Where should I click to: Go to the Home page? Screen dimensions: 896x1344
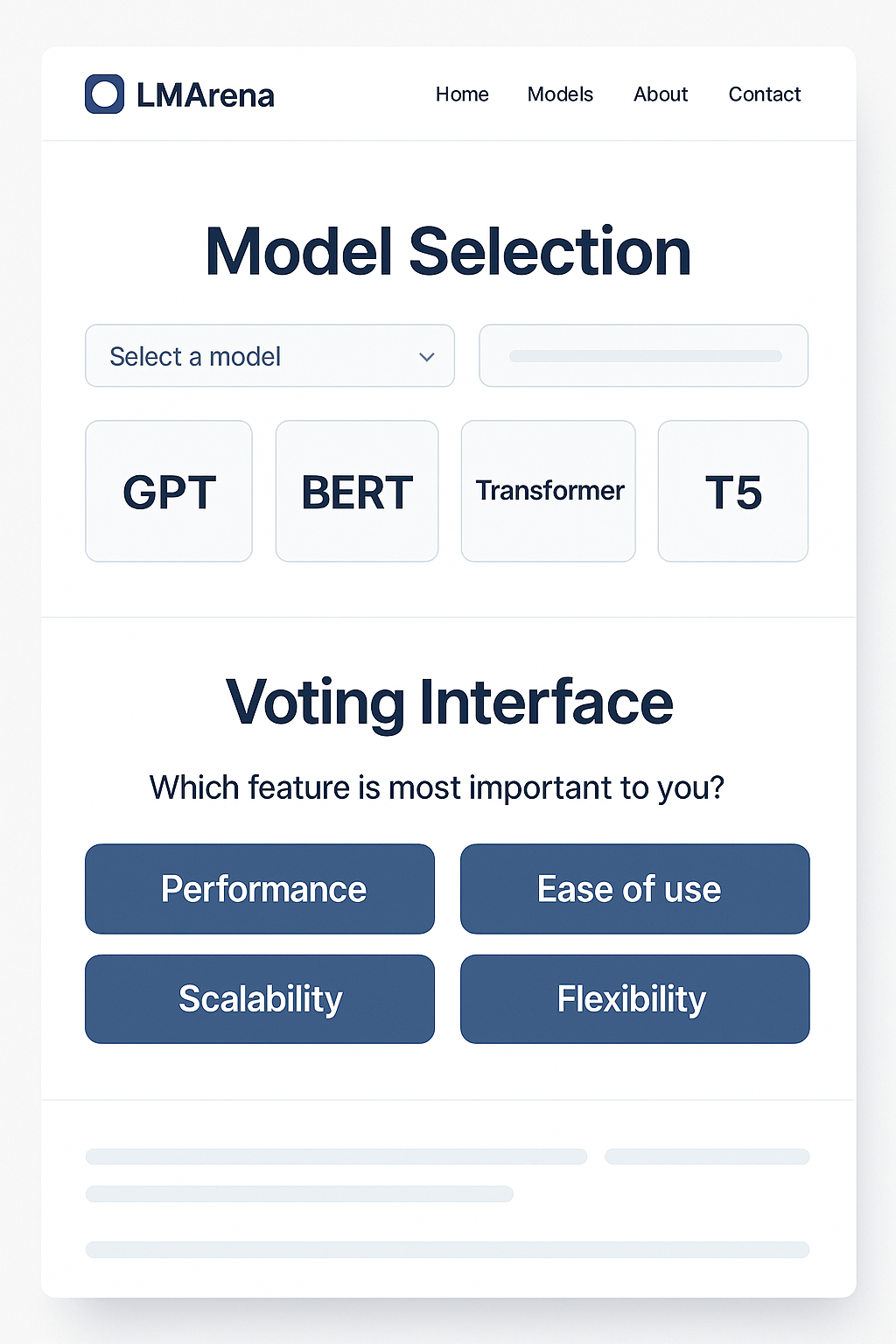coord(462,94)
